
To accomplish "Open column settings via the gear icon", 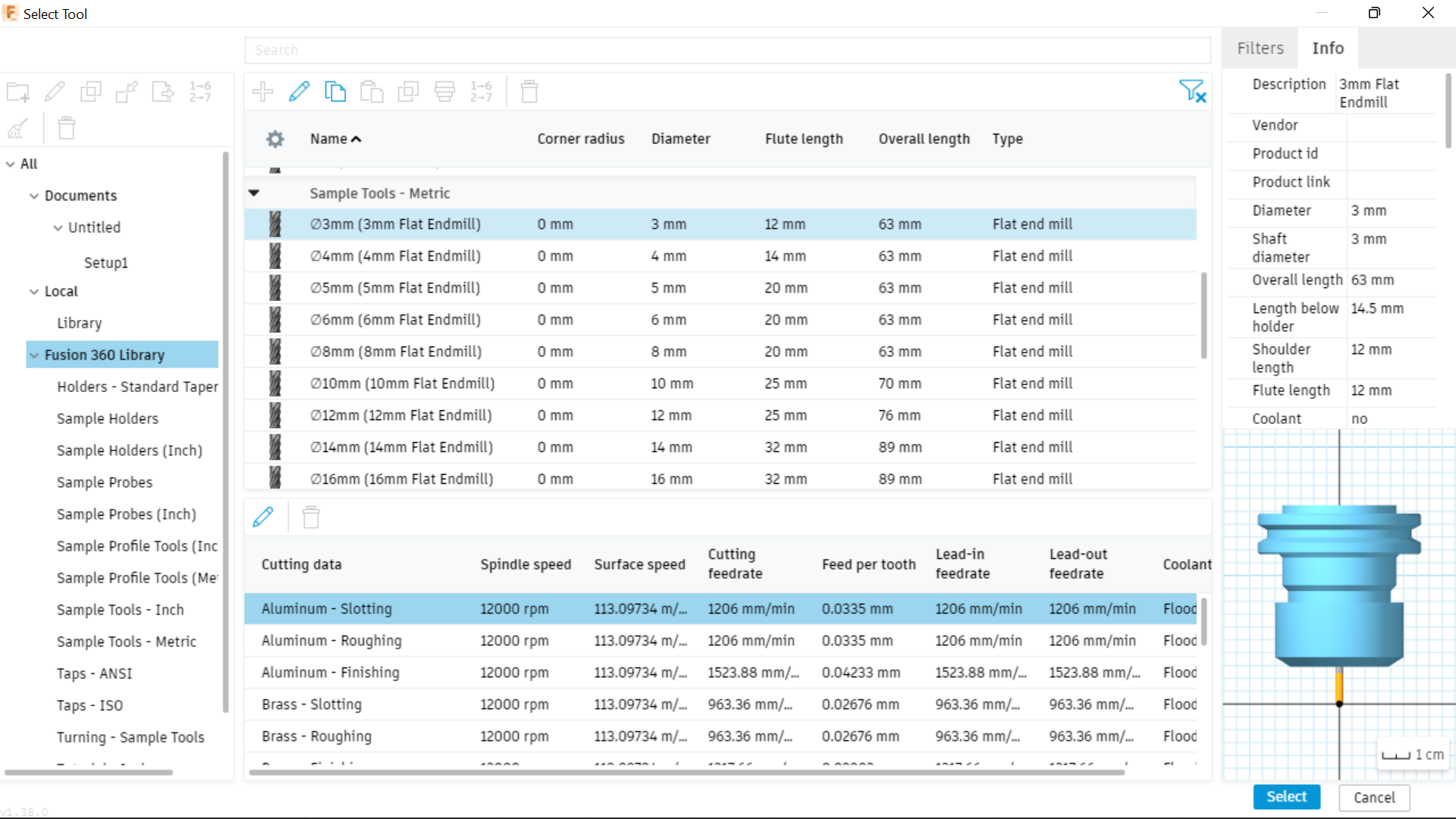I will click(275, 139).
